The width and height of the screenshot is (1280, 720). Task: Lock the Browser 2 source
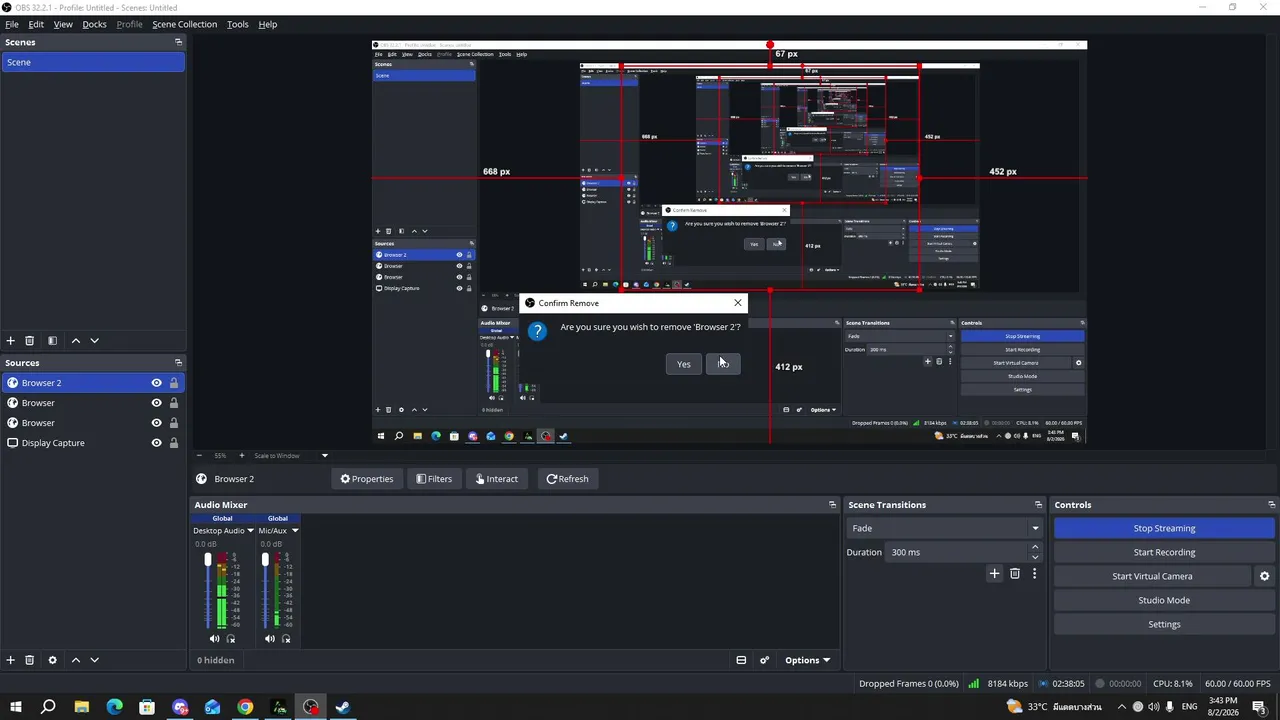[174, 383]
